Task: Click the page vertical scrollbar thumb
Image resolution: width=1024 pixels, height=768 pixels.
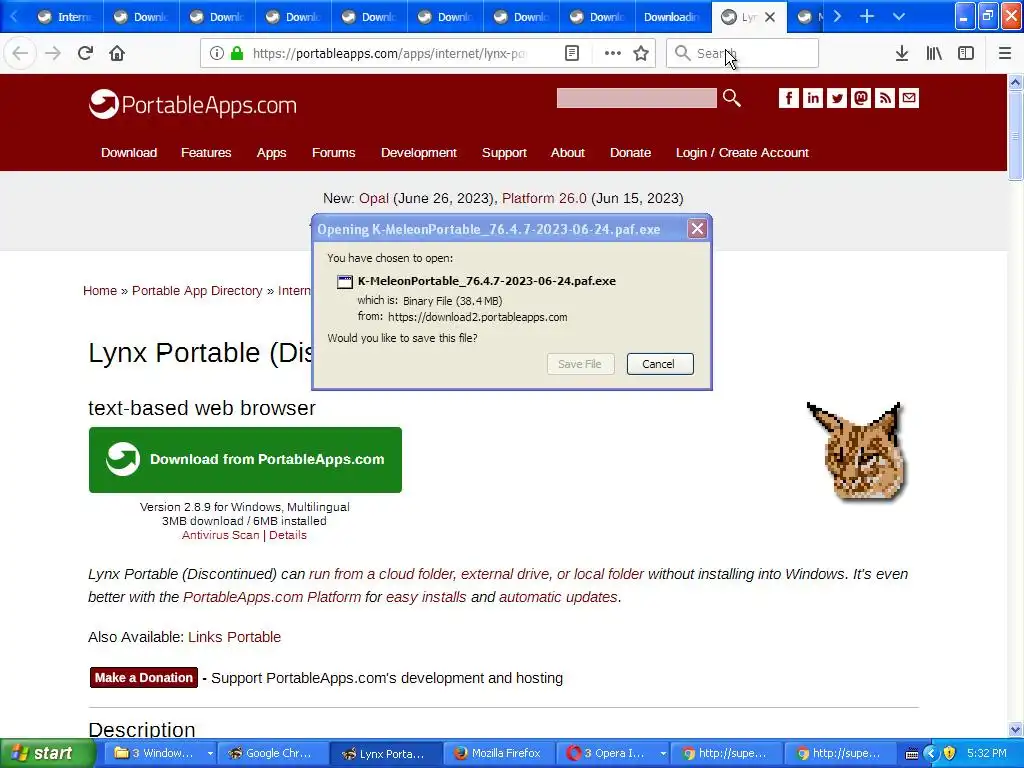Action: tap(1015, 136)
